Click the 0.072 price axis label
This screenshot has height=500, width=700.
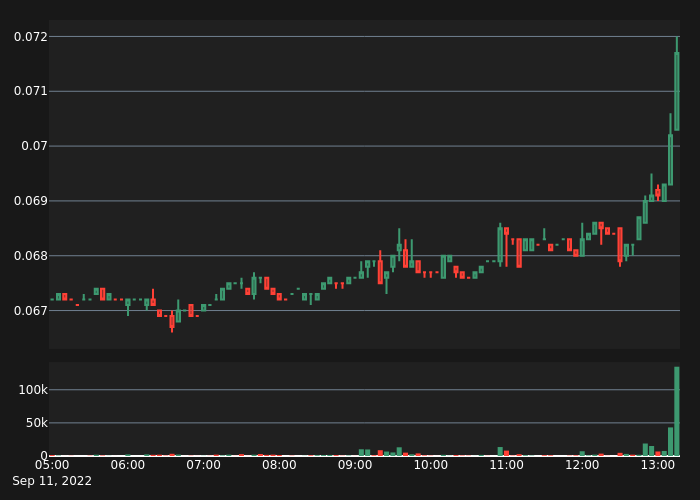pos(30,37)
